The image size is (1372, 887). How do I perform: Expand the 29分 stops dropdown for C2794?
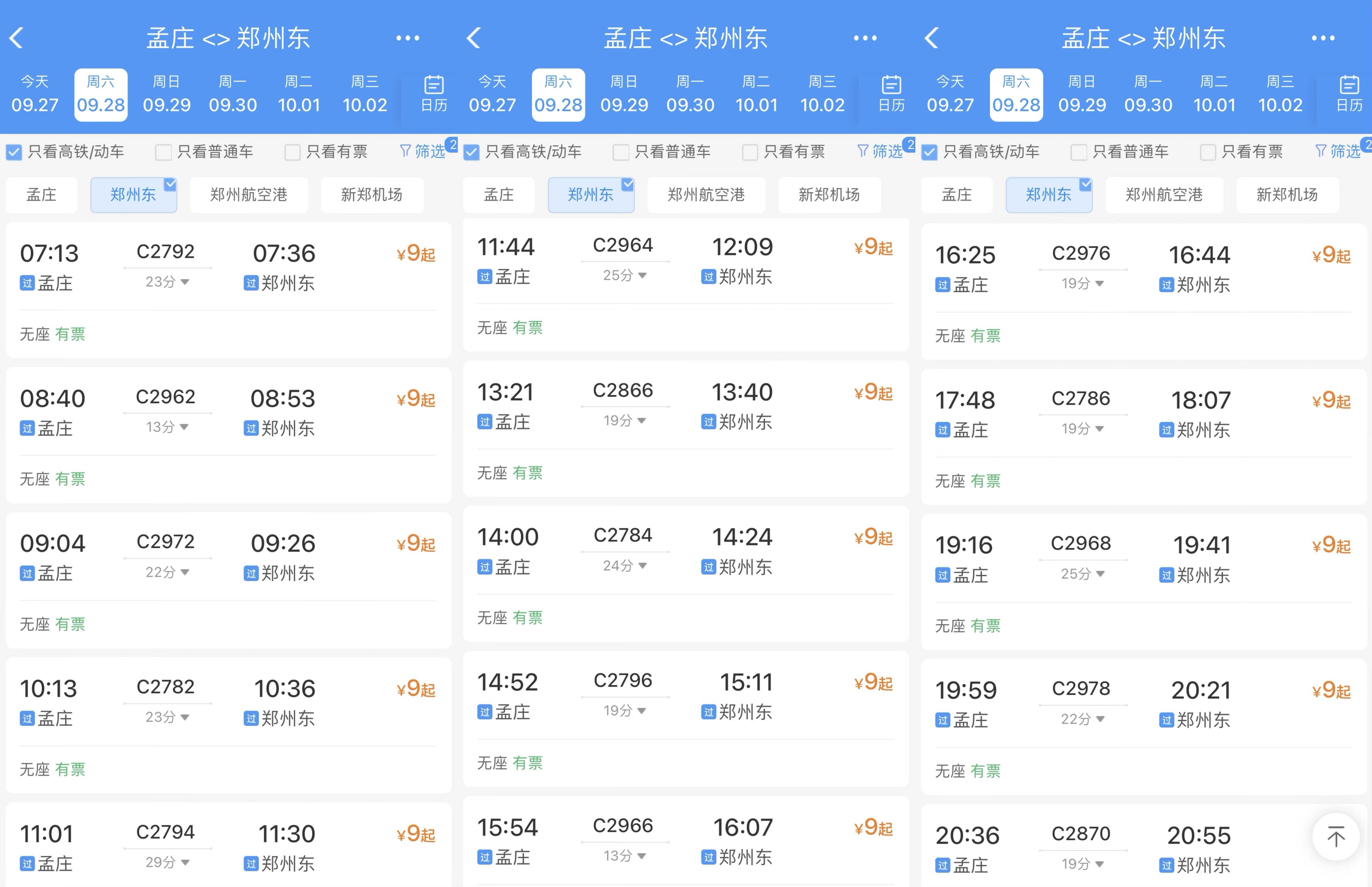pyautogui.click(x=167, y=862)
